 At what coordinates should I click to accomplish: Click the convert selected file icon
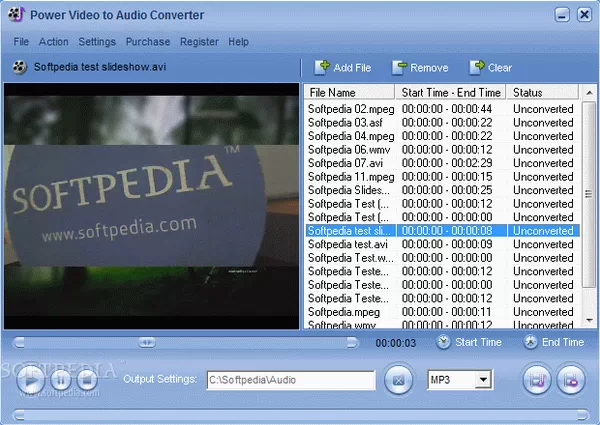(x=538, y=380)
